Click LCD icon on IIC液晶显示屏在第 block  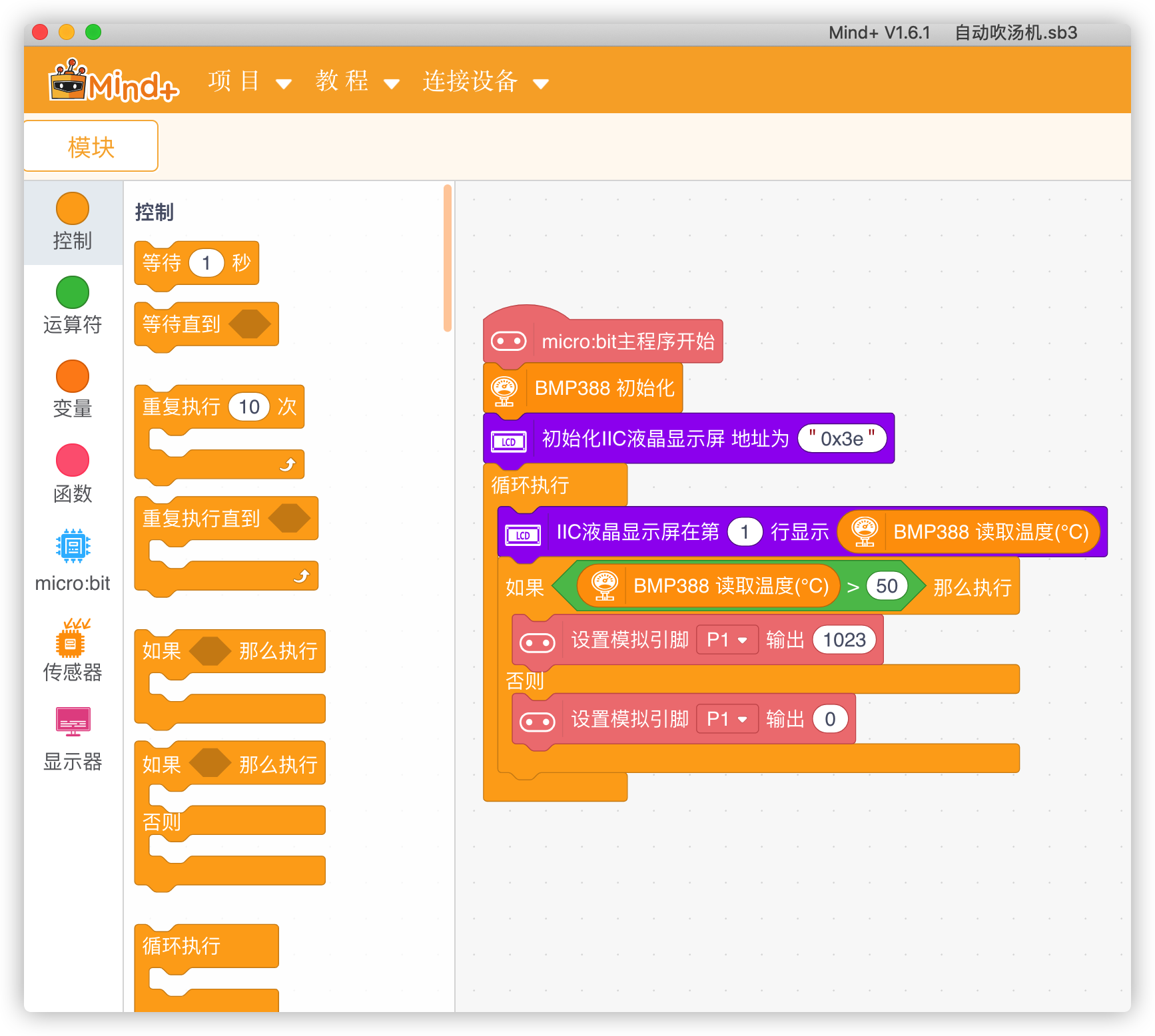(523, 534)
